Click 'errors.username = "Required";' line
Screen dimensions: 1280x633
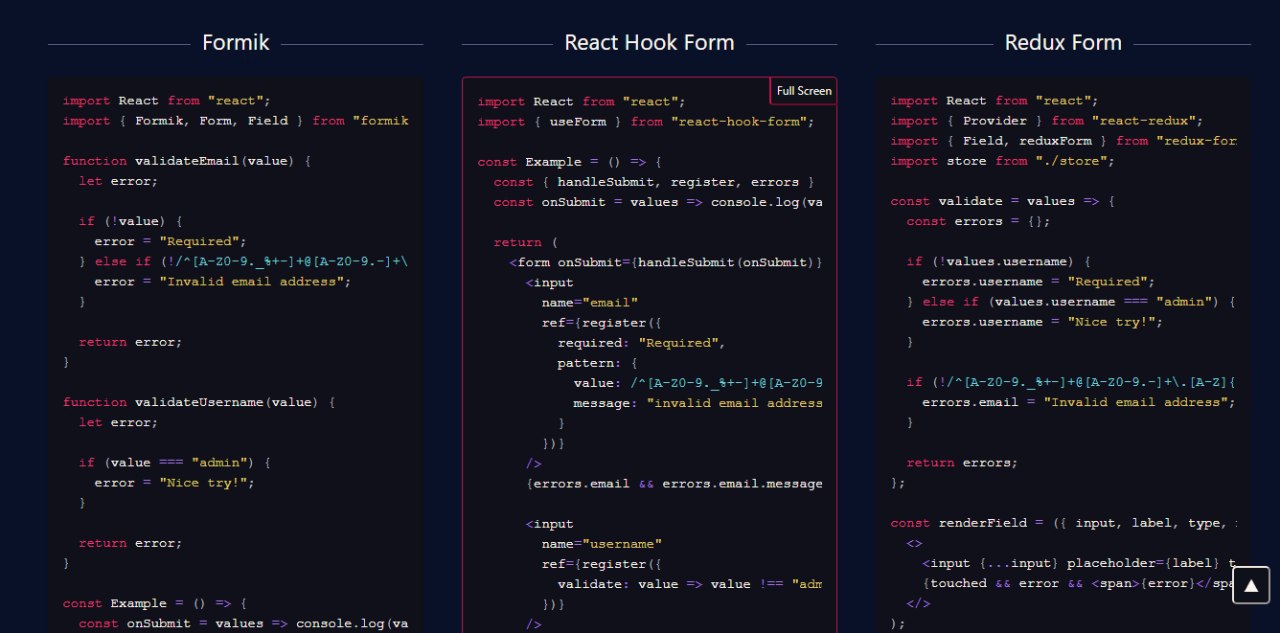(x=1039, y=282)
